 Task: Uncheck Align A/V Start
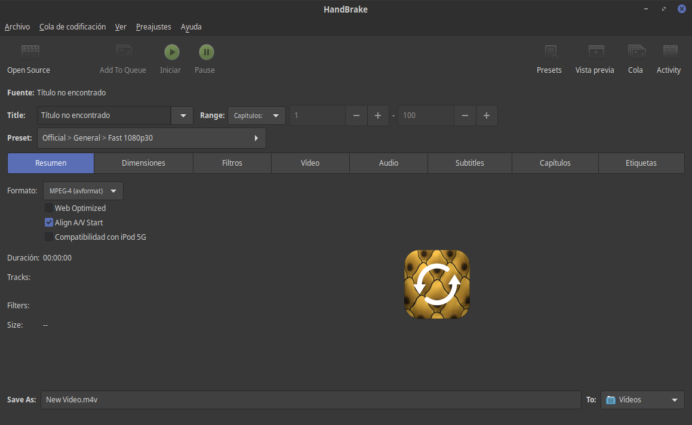tap(49, 222)
